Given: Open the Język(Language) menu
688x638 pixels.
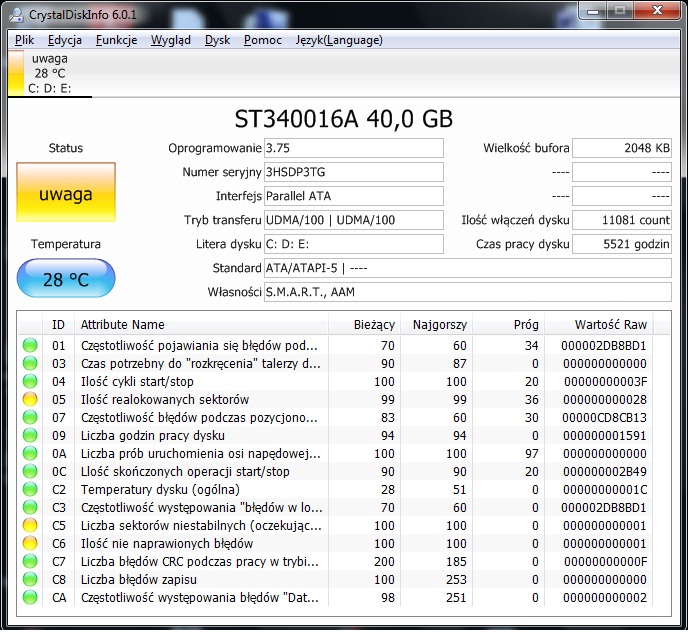Looking at the screenshot, I should 339,40.
